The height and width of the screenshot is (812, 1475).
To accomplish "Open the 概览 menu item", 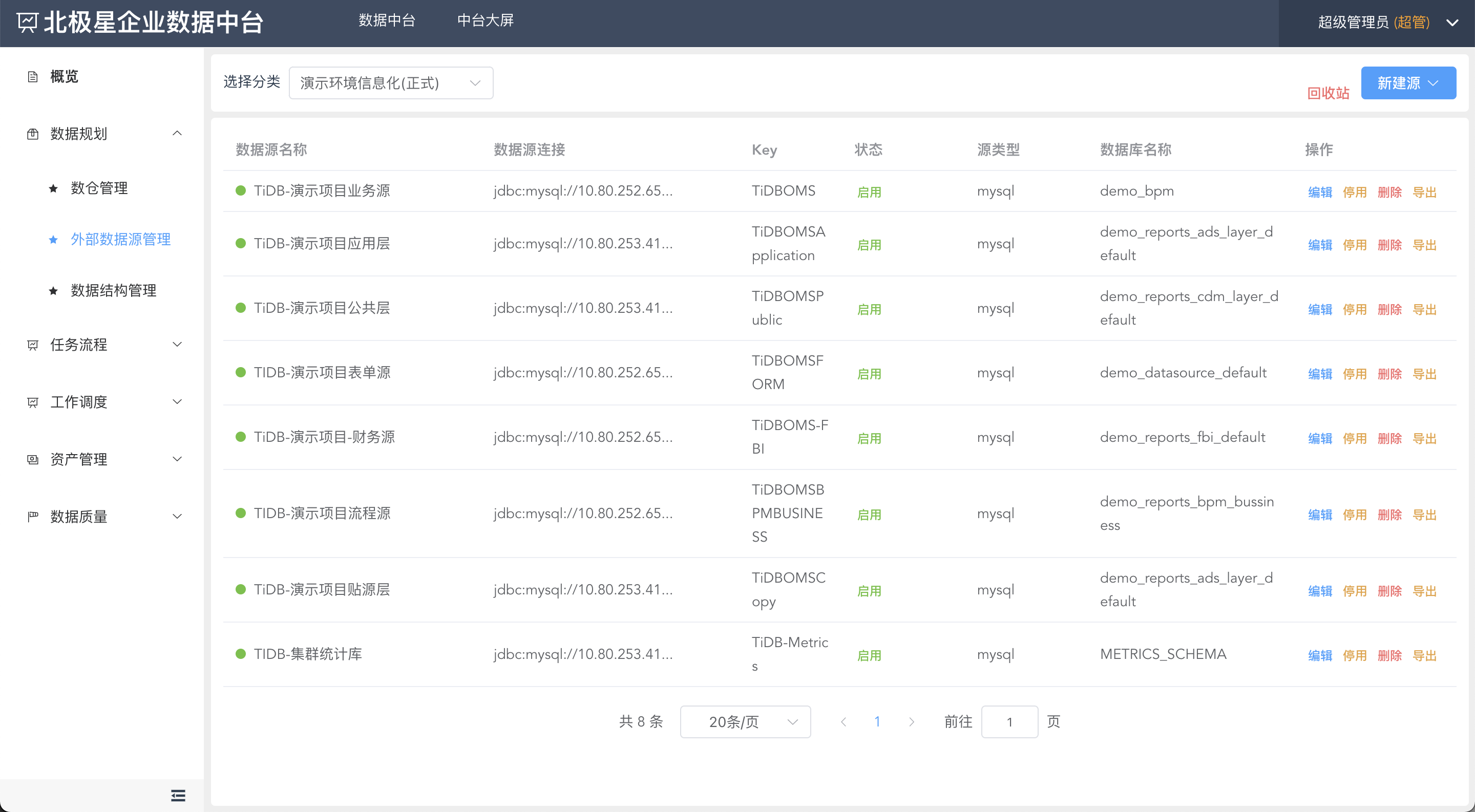I will pyautogui.click(x=102, y=77).
